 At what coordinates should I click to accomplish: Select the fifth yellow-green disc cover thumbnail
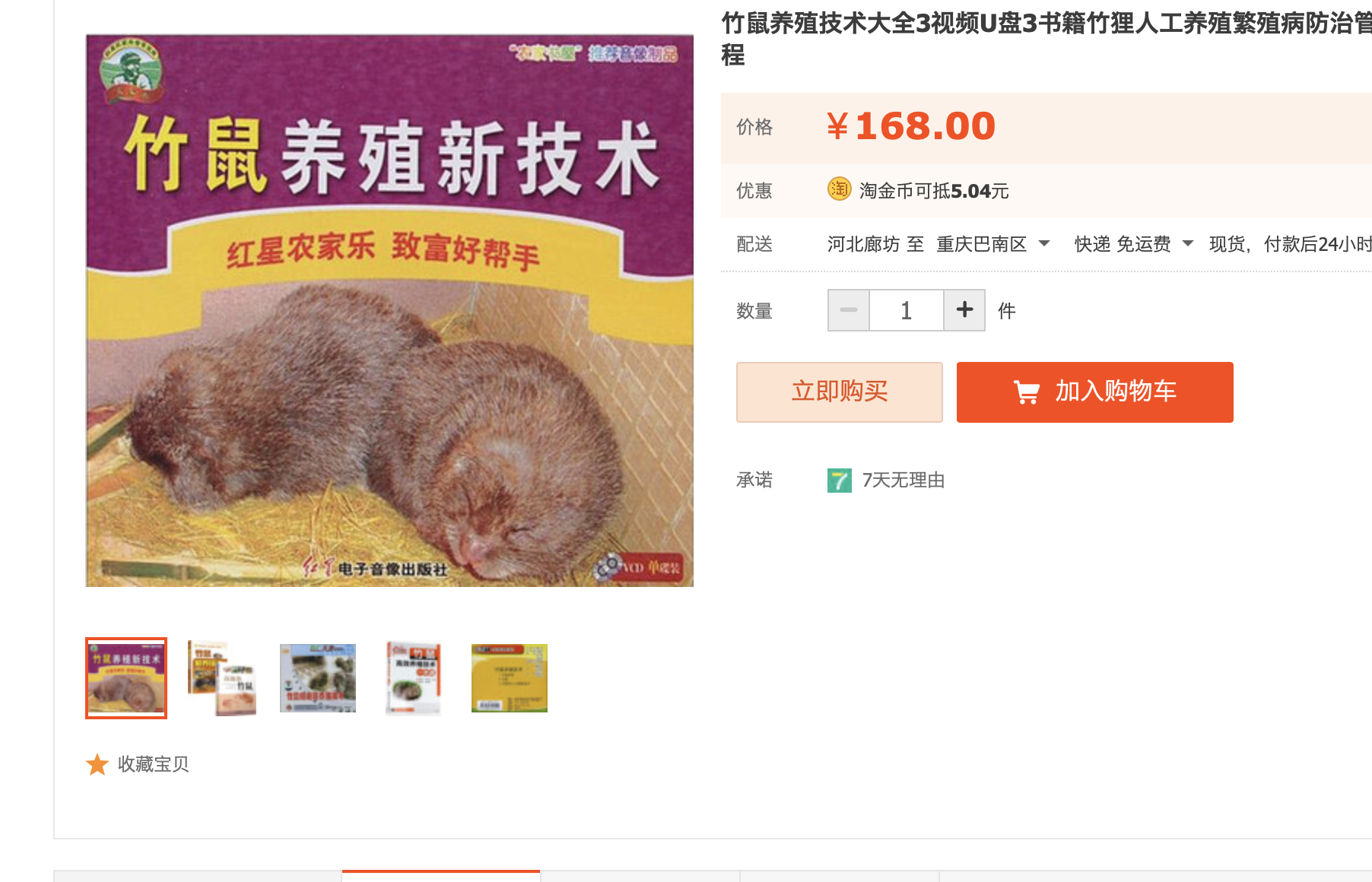510,678
